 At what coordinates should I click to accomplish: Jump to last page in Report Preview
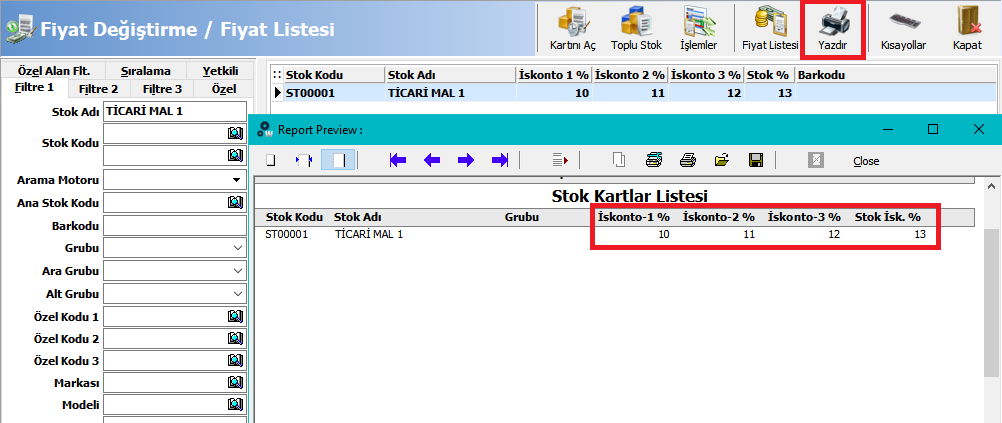[500, 160]
